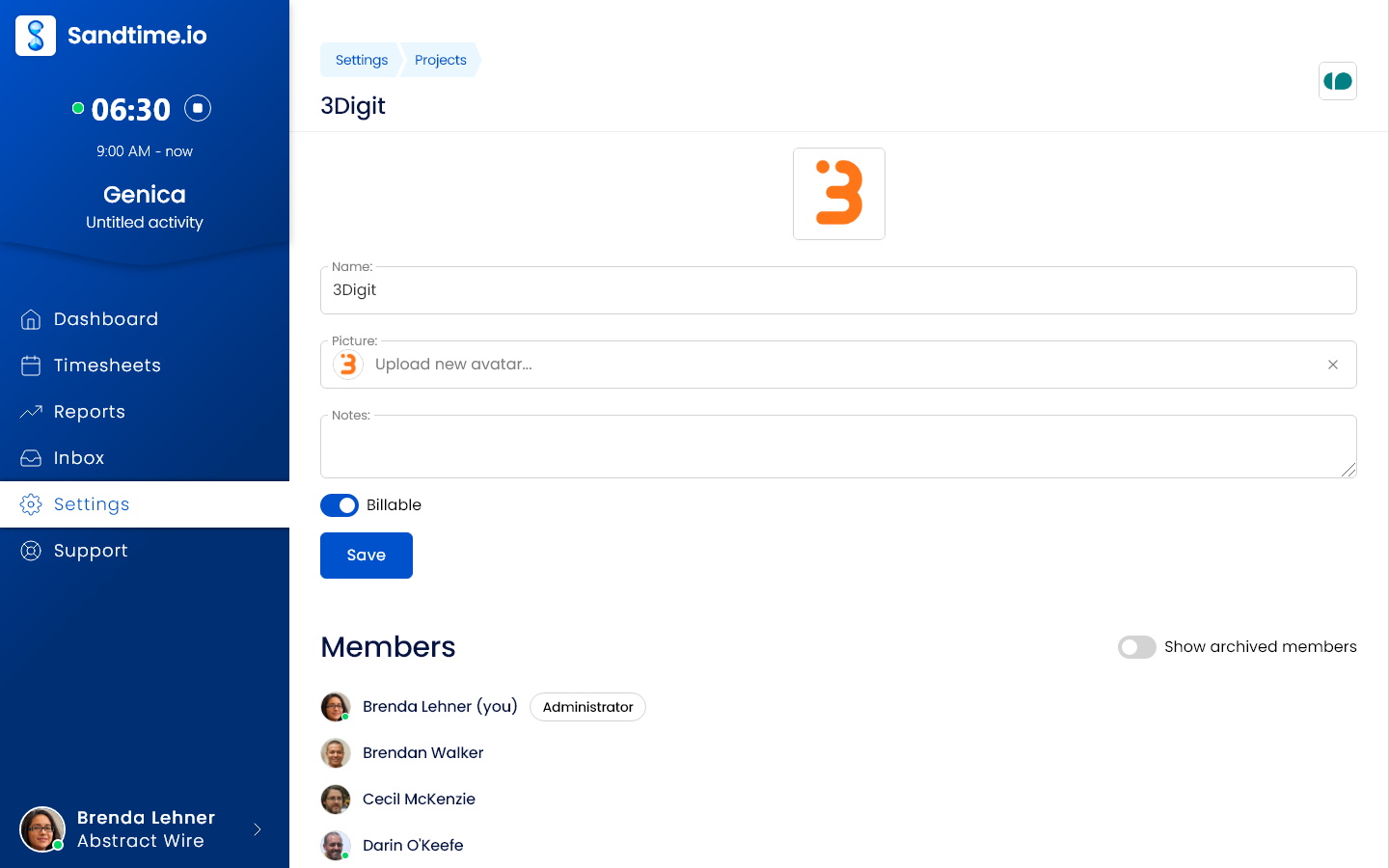Image resolution: width=1389 pixels, height=868 pixels.
Task: Navigate to Projects breadcrumb
Action: click(440, 60)
